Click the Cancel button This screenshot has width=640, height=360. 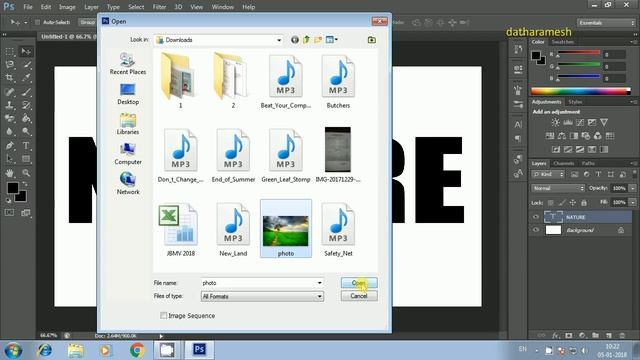pyautogui.click(x=359, y=296)
